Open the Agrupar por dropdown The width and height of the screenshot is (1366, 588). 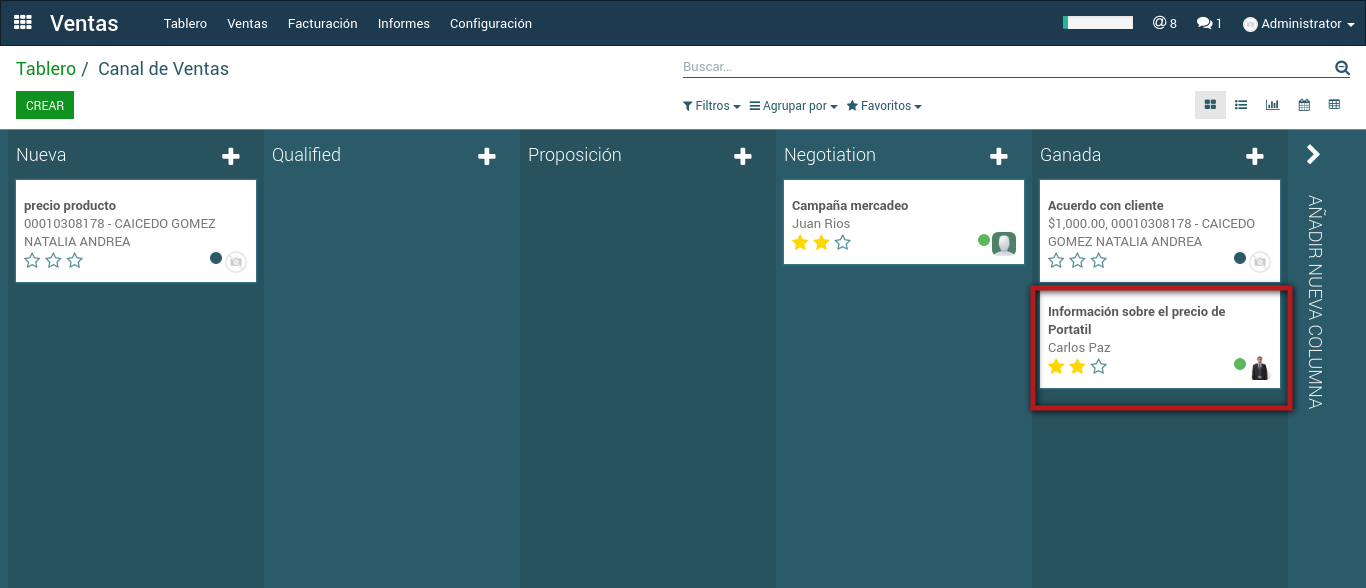click(x=793, y=106)
